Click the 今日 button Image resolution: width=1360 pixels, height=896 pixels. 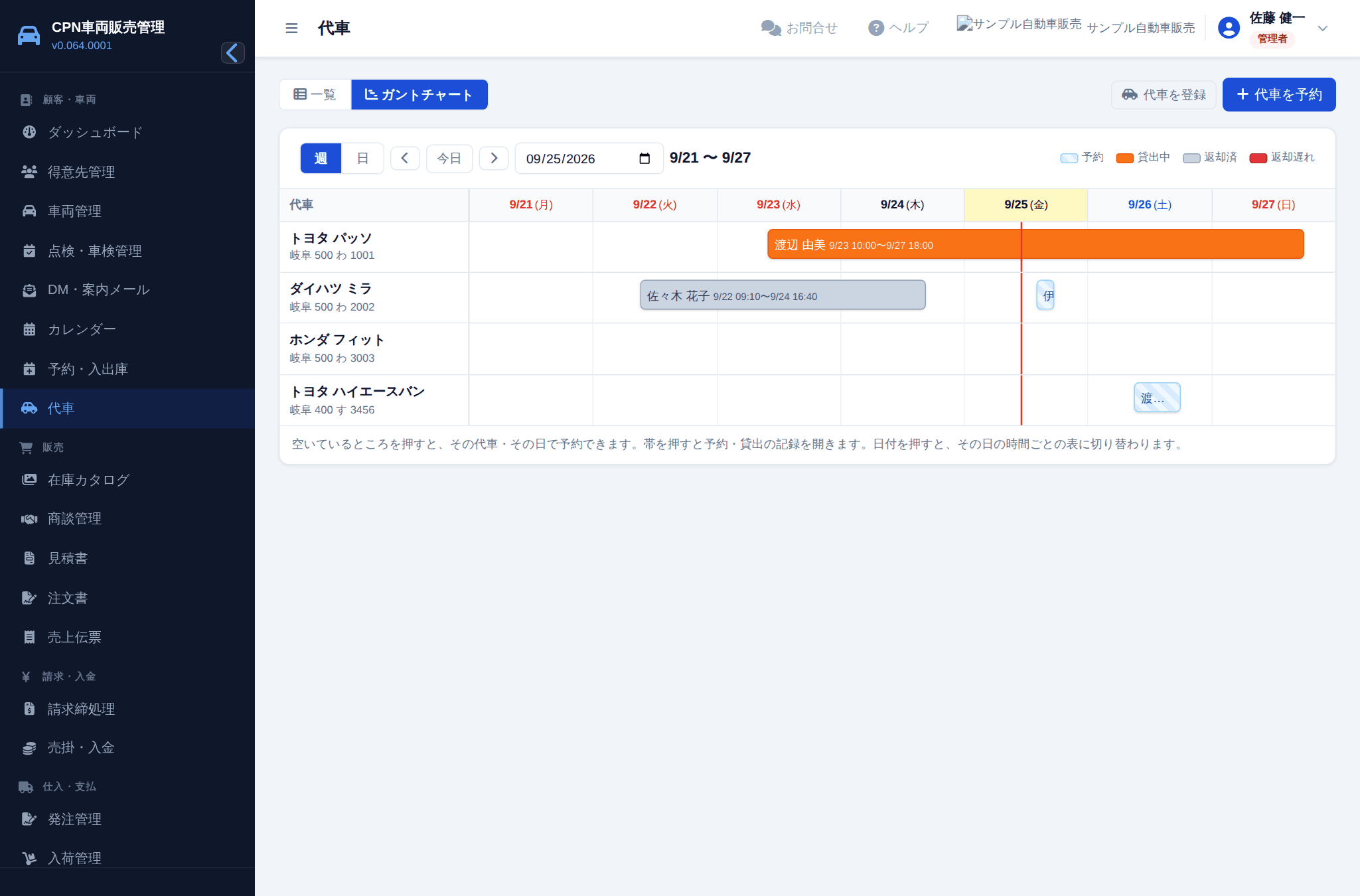449,159
